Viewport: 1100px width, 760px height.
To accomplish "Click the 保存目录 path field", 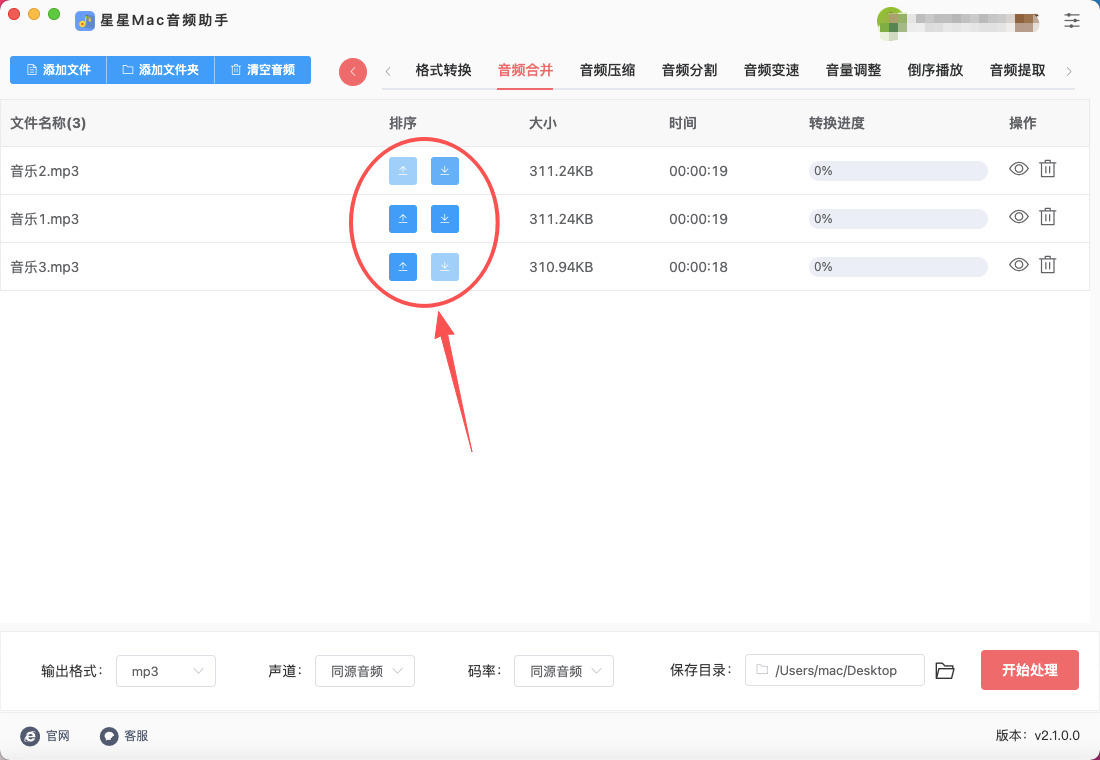I will click(x=835, y=671).
